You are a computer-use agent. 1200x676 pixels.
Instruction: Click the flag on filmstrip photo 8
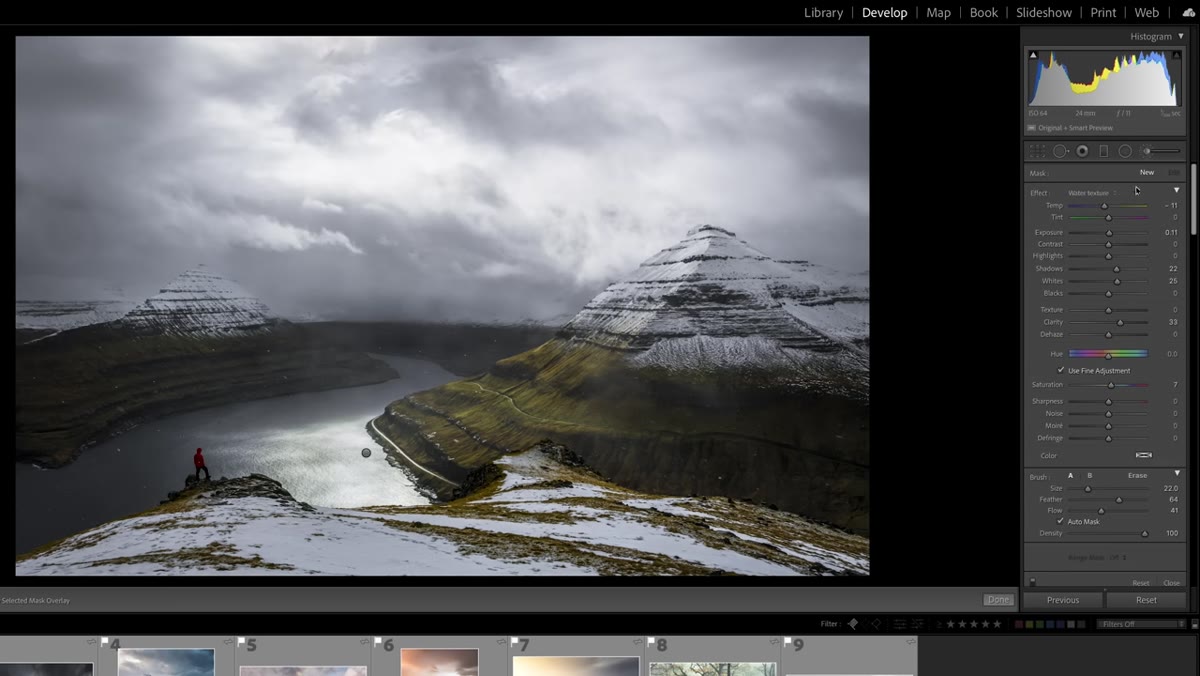650,641
